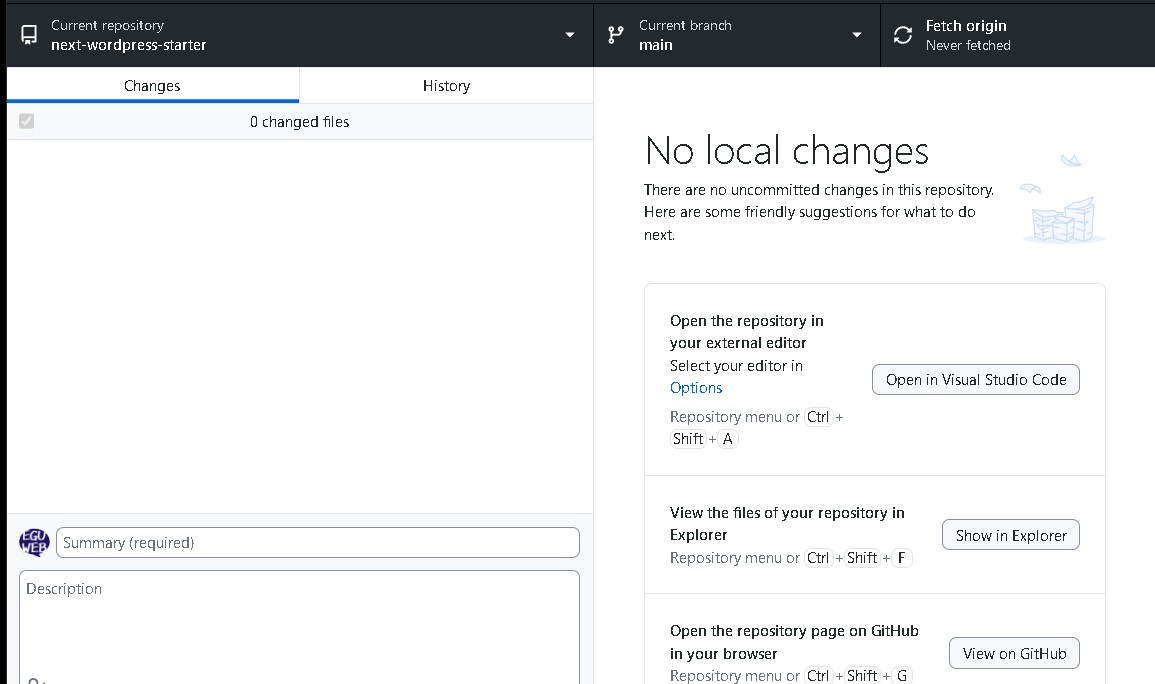Click the sync arrows icon for Fetch origin
This screenshot has width=1155, height=684.
point(903,35)
